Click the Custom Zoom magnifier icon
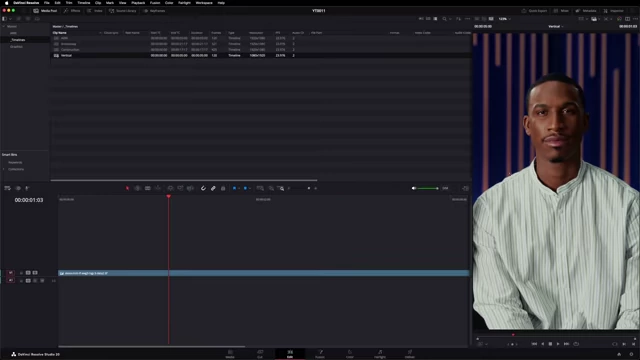Screen dimensions: 640x360 click(281, 188)
